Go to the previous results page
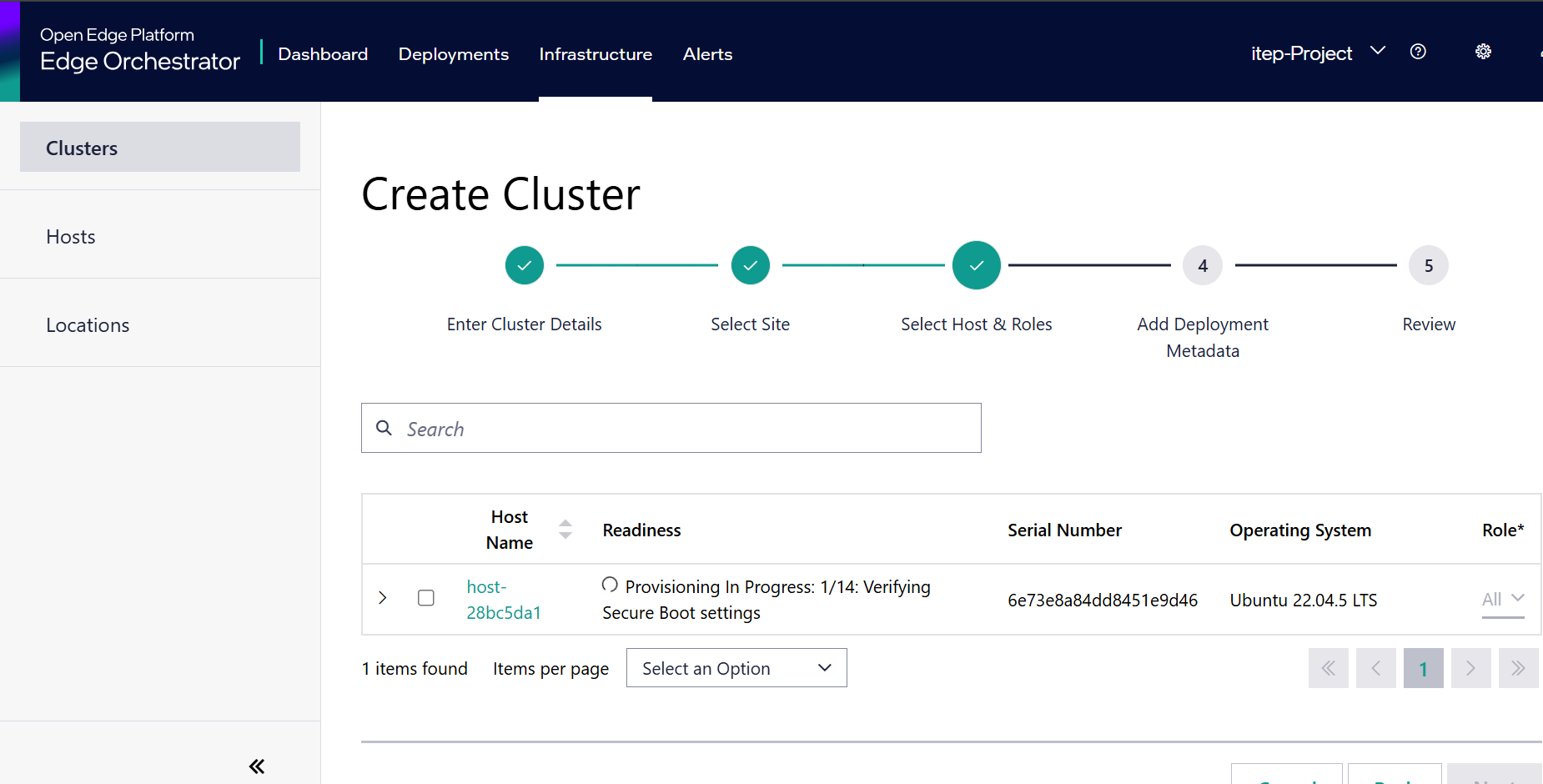 click(1375, 668)
